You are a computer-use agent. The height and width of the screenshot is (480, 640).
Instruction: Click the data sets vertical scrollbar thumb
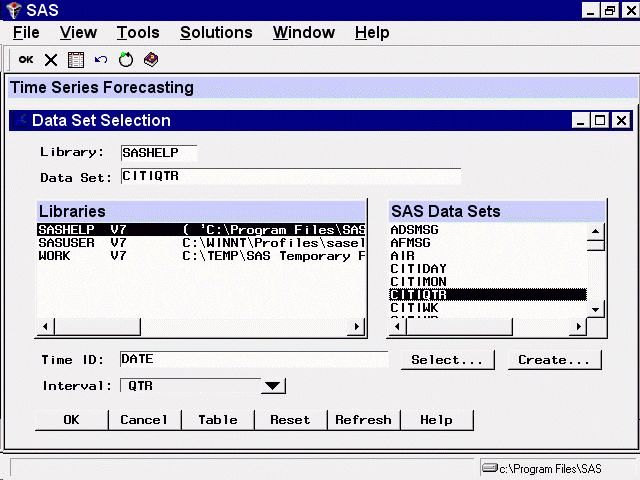[x=596, y=245]
